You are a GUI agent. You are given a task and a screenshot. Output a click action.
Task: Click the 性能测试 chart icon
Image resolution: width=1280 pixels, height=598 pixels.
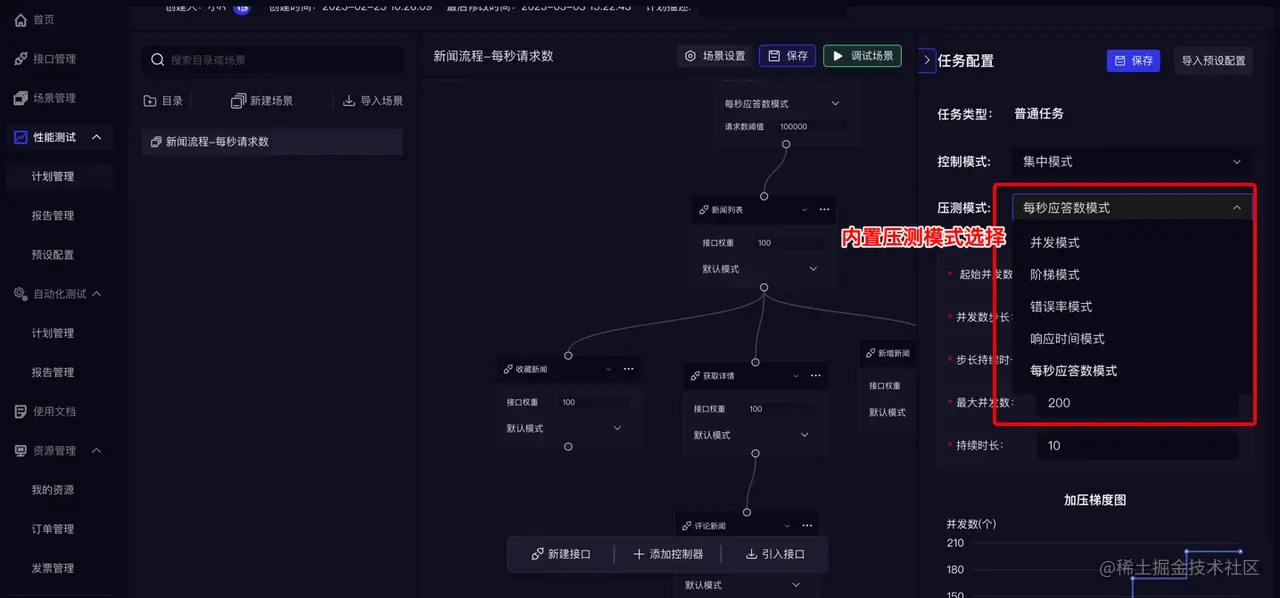tap(20, 137)
